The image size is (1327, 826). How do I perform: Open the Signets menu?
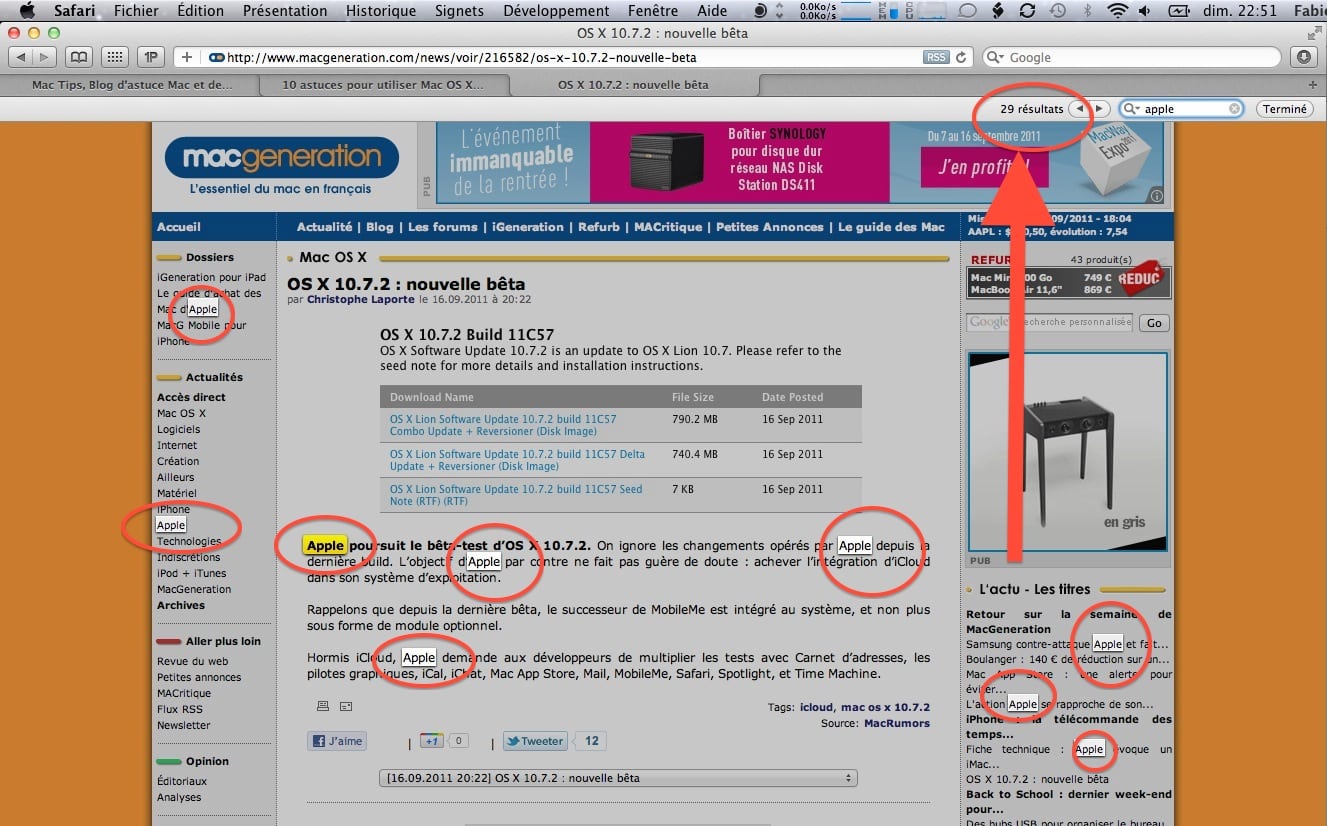(459, 11)
